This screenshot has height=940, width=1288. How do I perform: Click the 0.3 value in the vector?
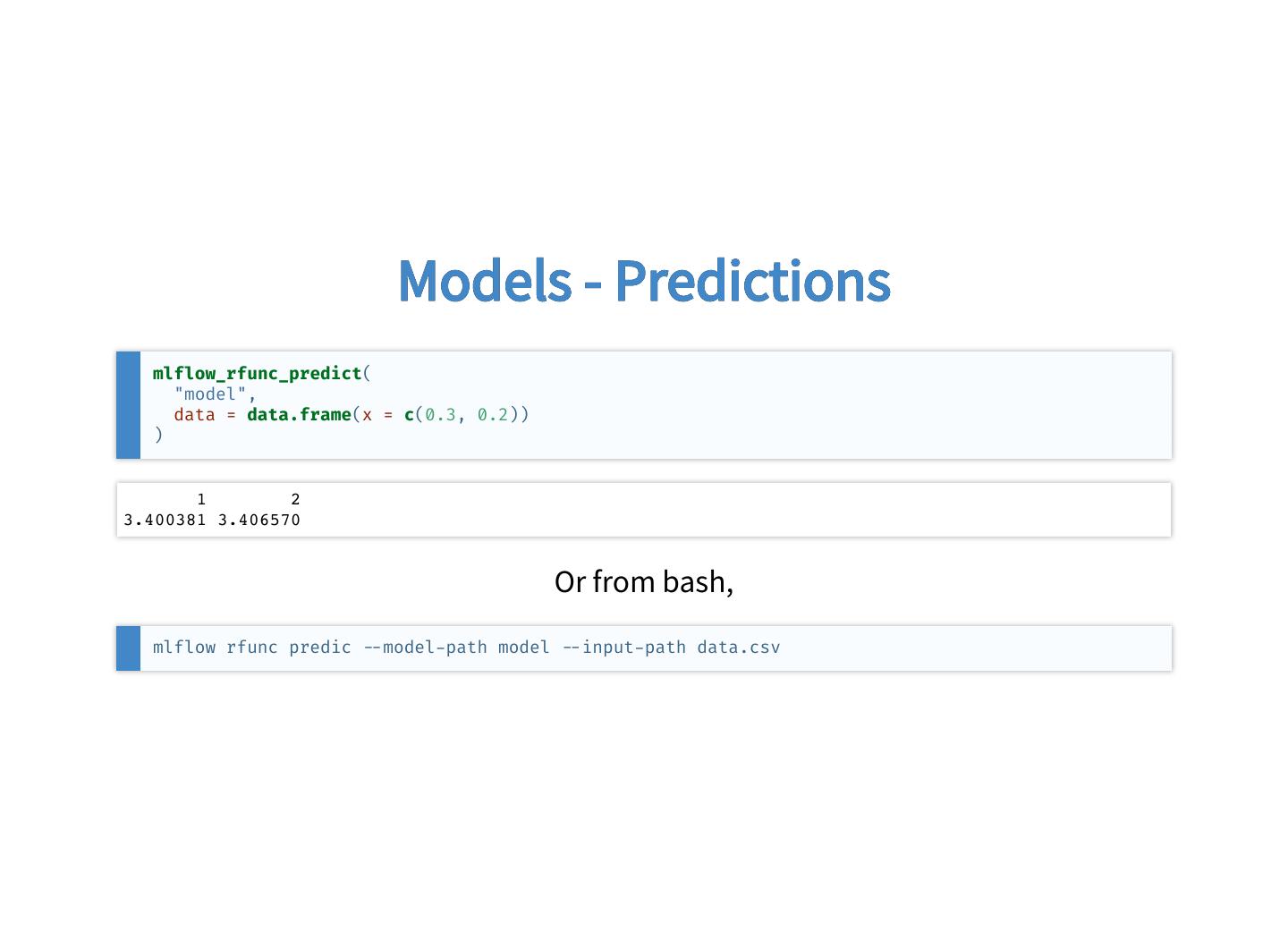440,415
